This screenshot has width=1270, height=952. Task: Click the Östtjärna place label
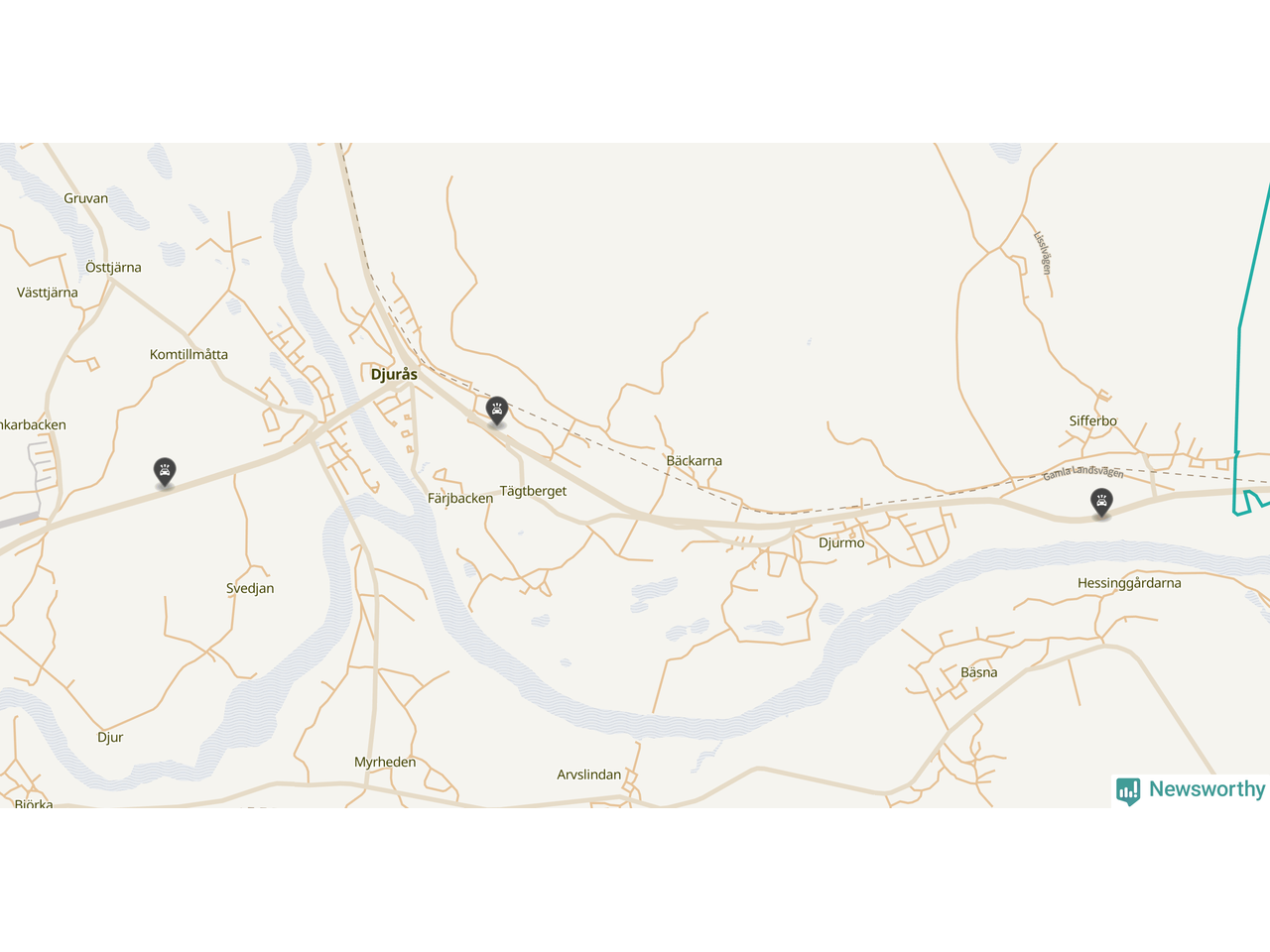pos(113,268)
